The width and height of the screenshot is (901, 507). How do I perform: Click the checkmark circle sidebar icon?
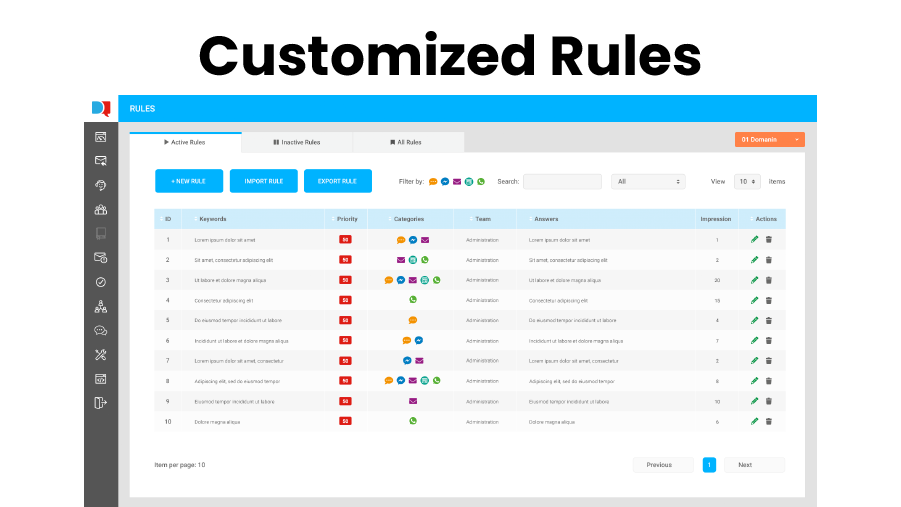(x=100, y=282)
